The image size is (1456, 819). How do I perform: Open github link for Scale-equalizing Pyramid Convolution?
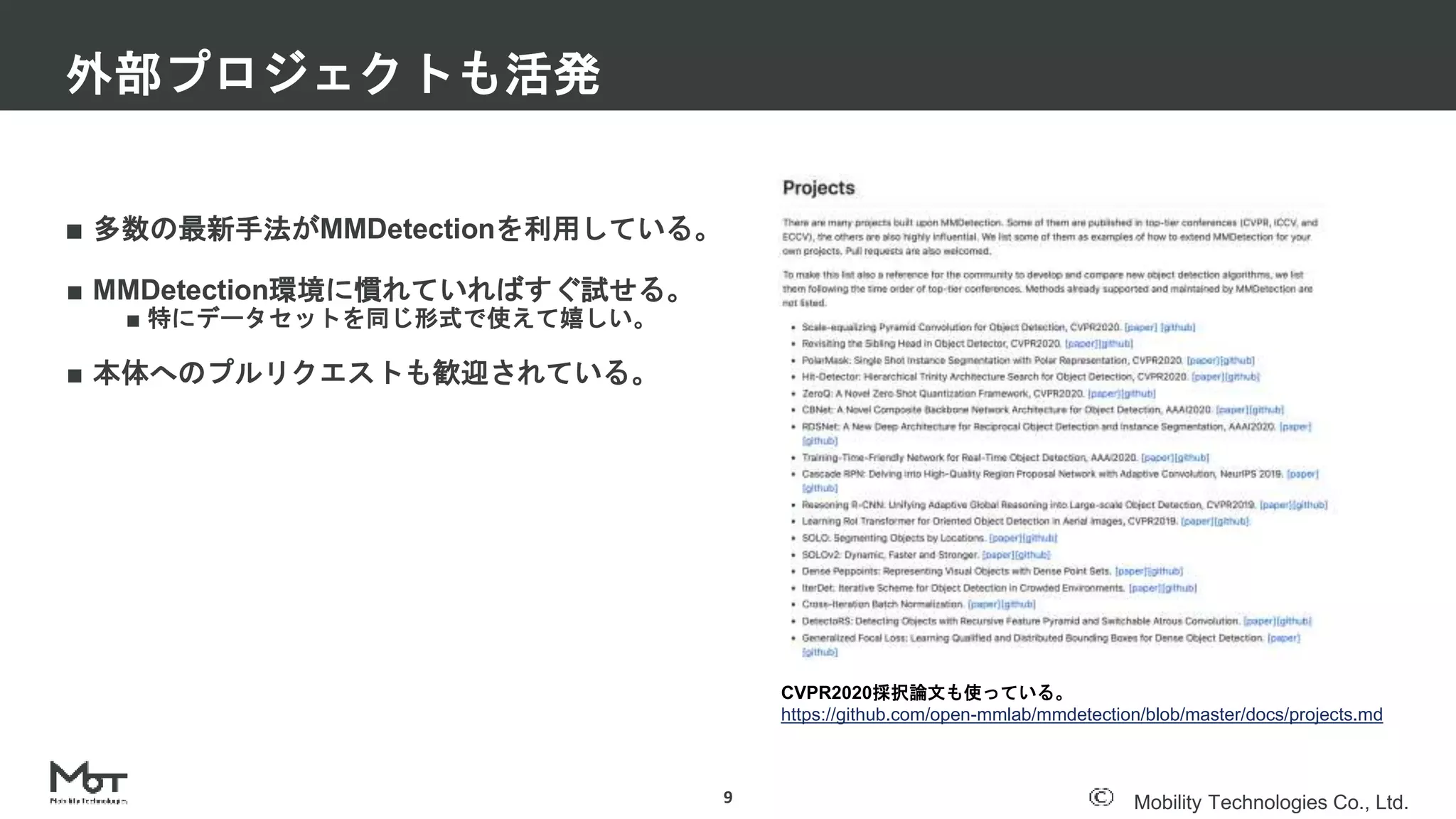[x=1178, y=328]
